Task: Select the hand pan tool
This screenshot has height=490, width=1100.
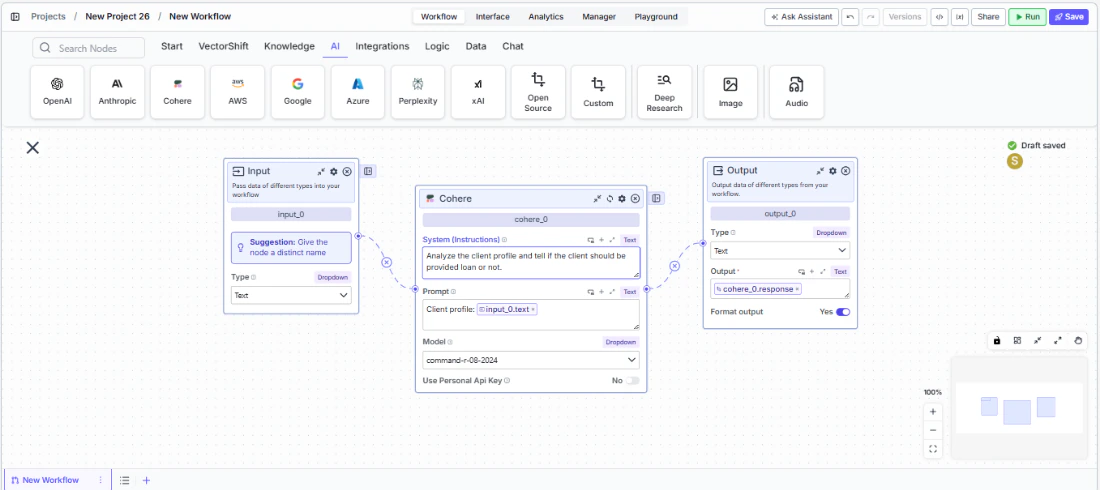Action: [1078, 340]
